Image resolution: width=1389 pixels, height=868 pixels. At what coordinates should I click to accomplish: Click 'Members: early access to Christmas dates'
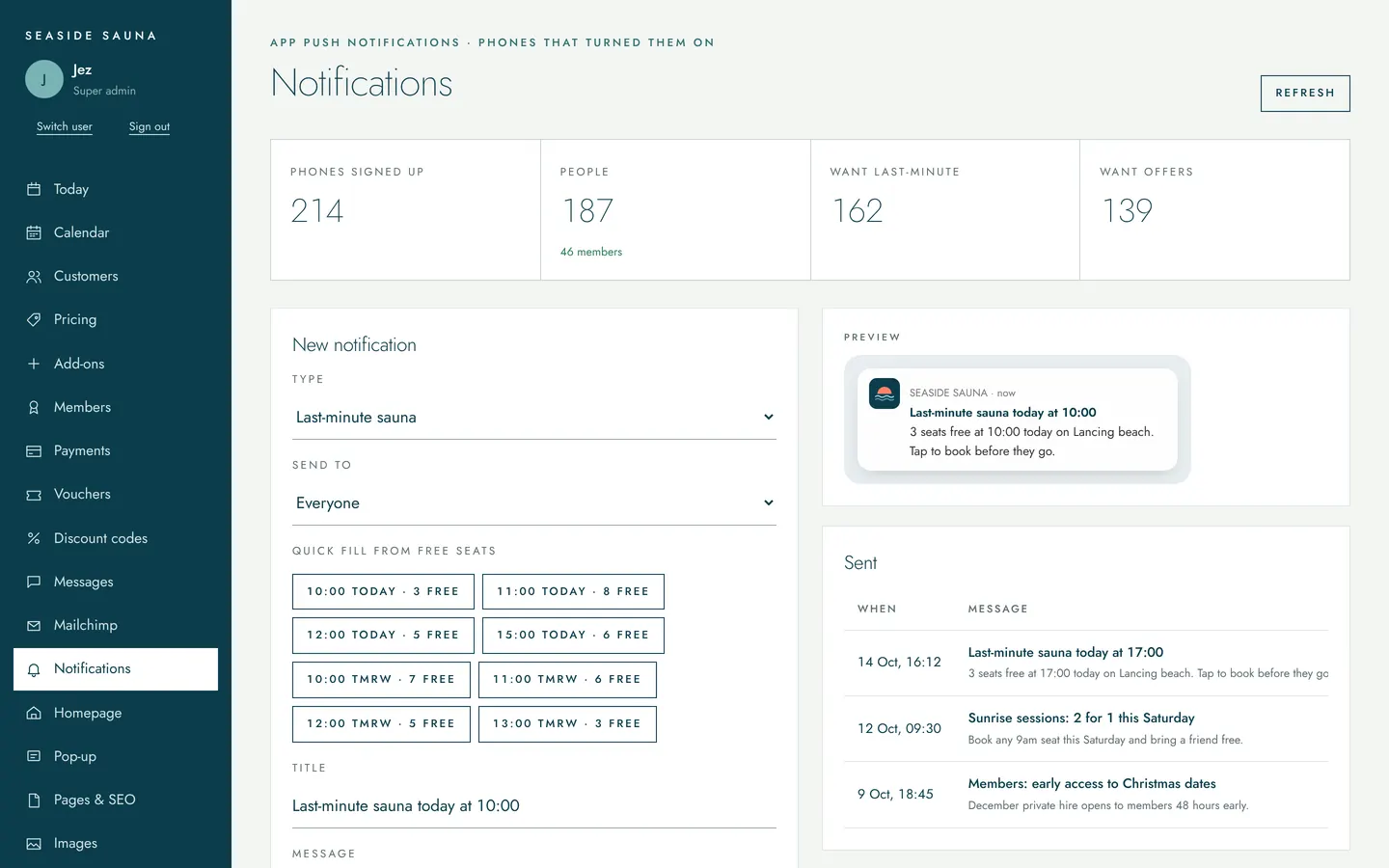[x=1092, y=784]
